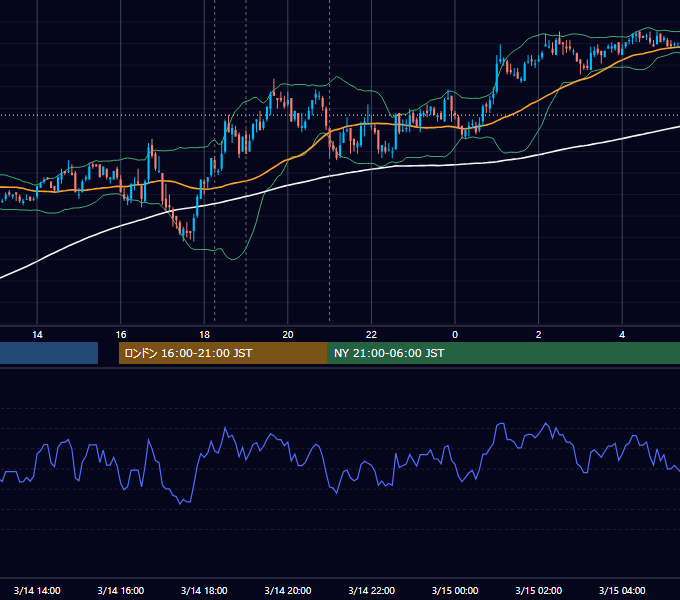Select the "3/14 18:00" date label

pos(204,590)
